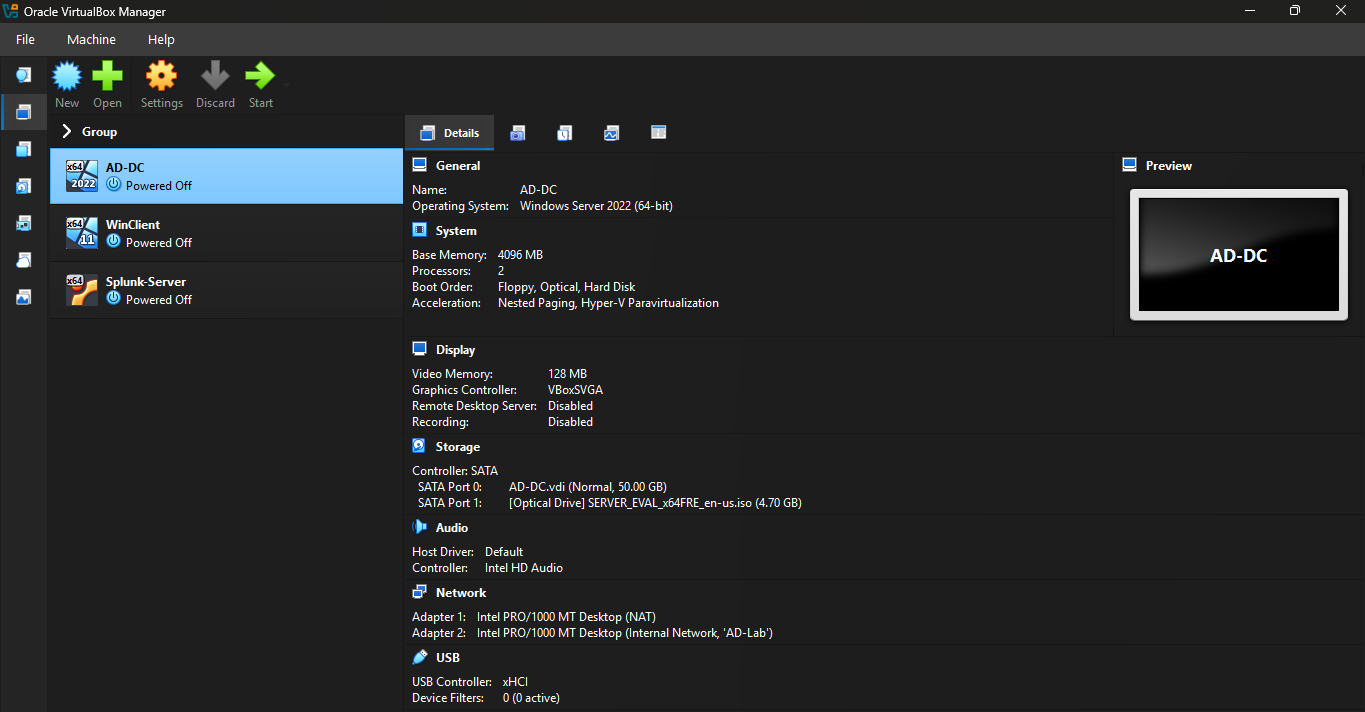
Task: Open the Start button dropdown arrow
Action: pos(286,85)
